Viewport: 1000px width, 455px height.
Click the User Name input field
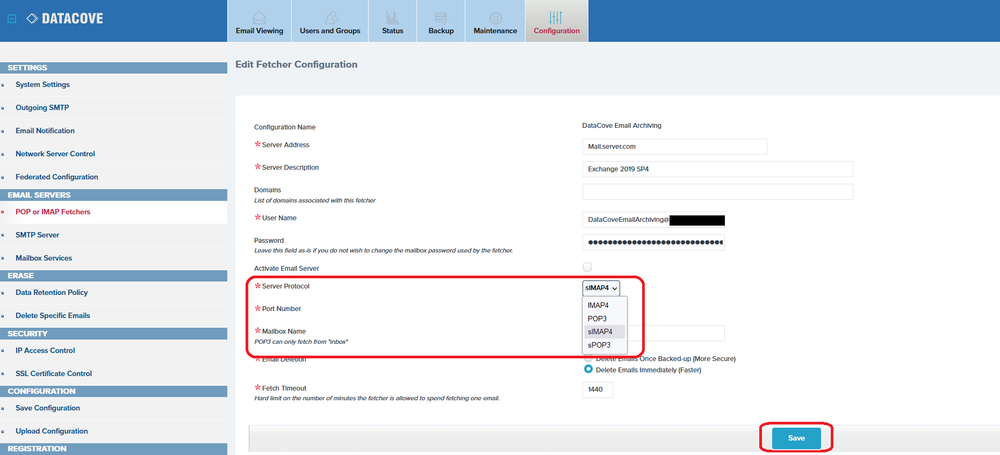[654, 220]
